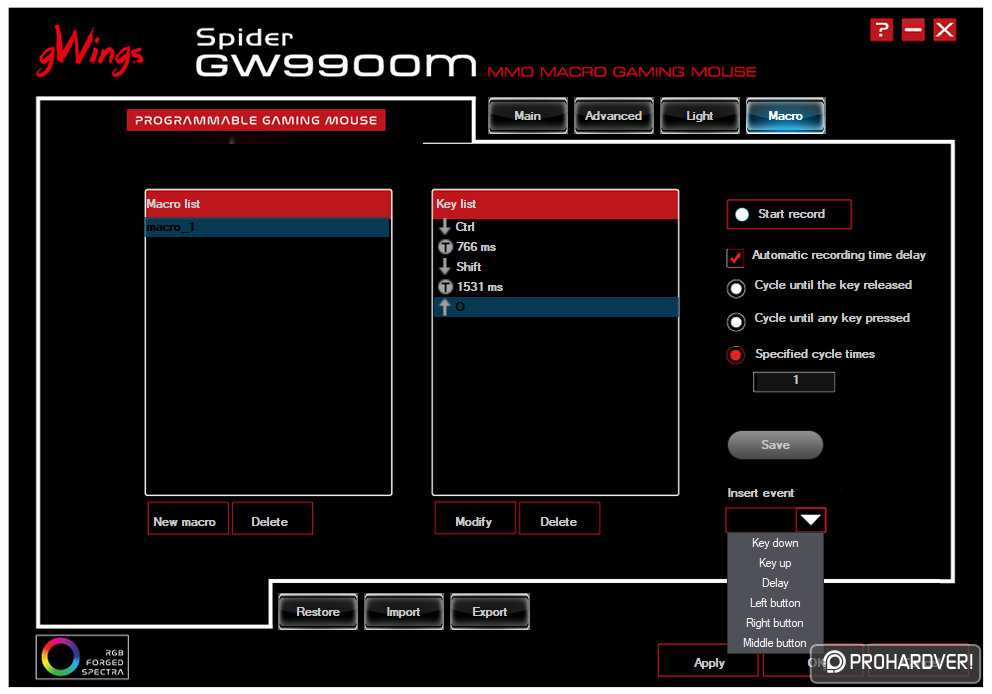Image resolution: width=992 pixels, height=694 pixels.
Task: Toggle Automatic recording time delay checkbox
Action: 735,257
